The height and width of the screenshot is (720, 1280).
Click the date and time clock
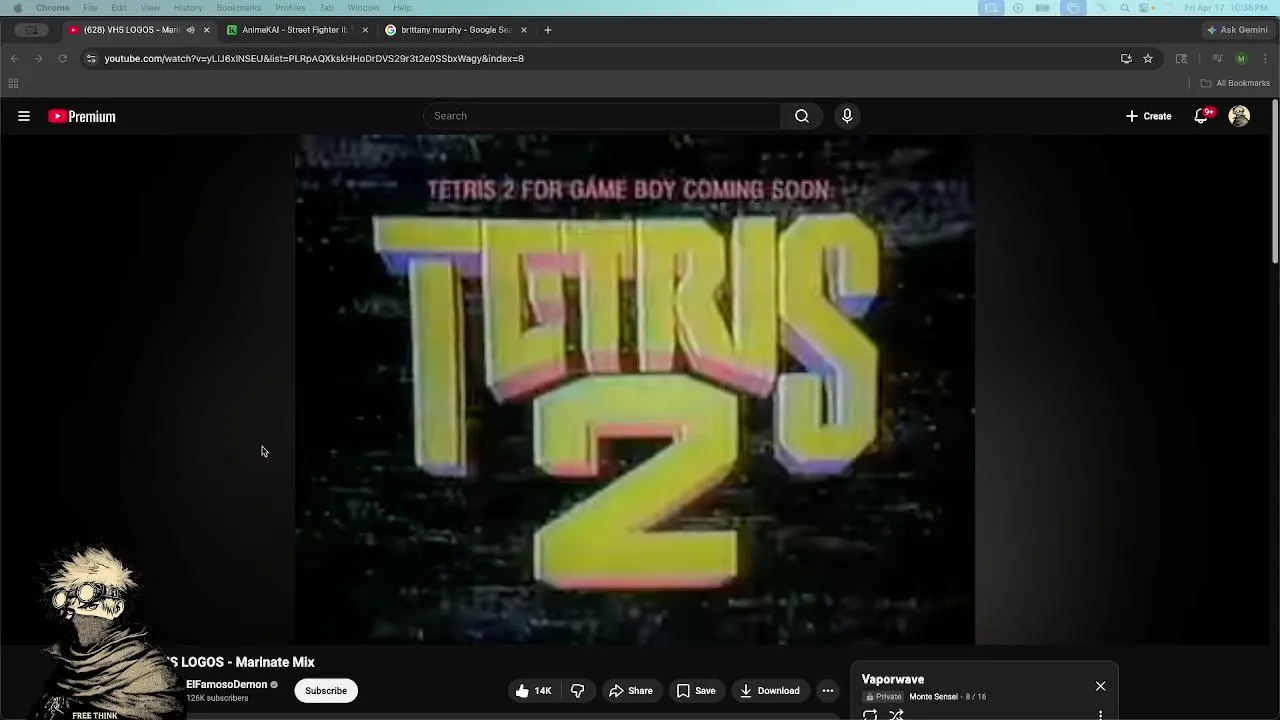(x=1227, y=8)
